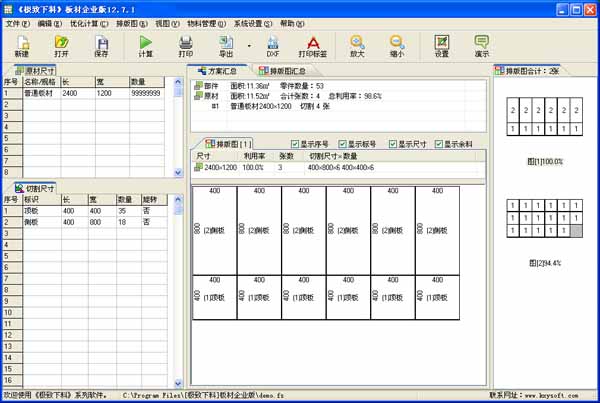
Task: Toggle the 显示序号 checkbox
Action: pyautogui.click(x=295, y=144)
